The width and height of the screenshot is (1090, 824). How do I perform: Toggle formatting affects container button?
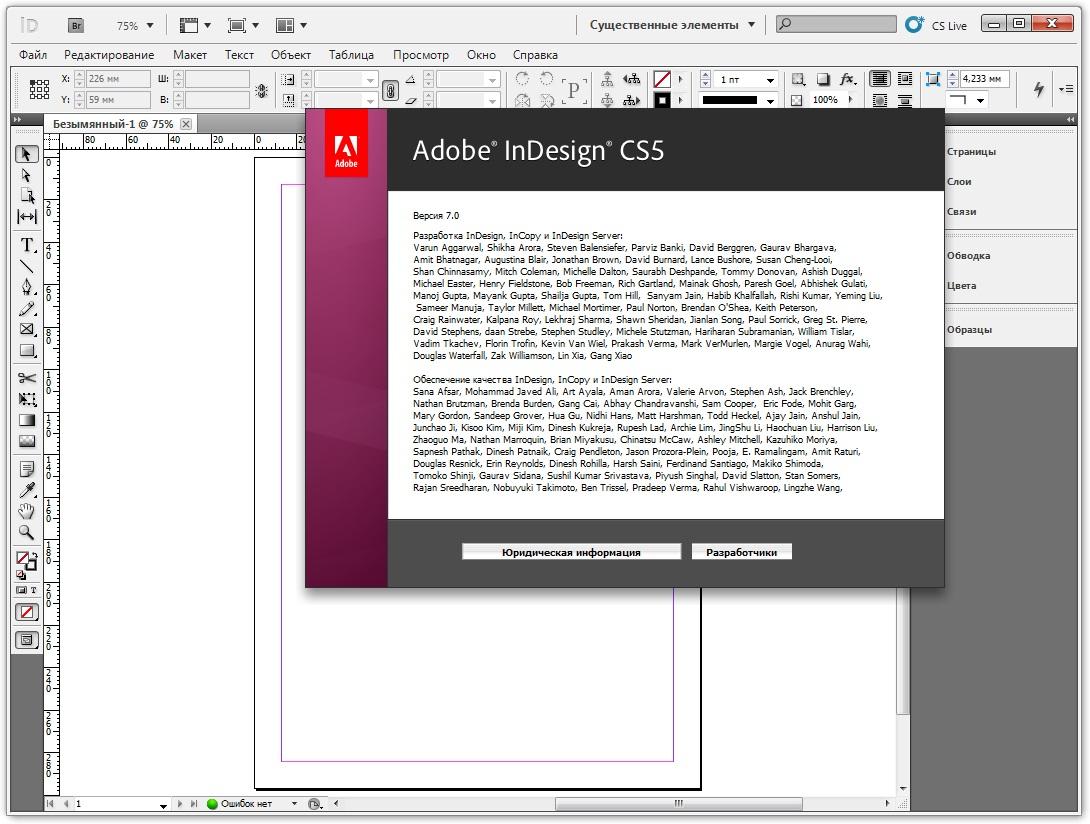(21, 590)
